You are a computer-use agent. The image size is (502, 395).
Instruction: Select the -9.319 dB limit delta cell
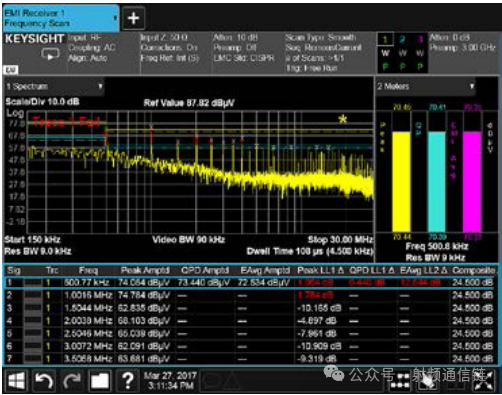click(317, 359)
